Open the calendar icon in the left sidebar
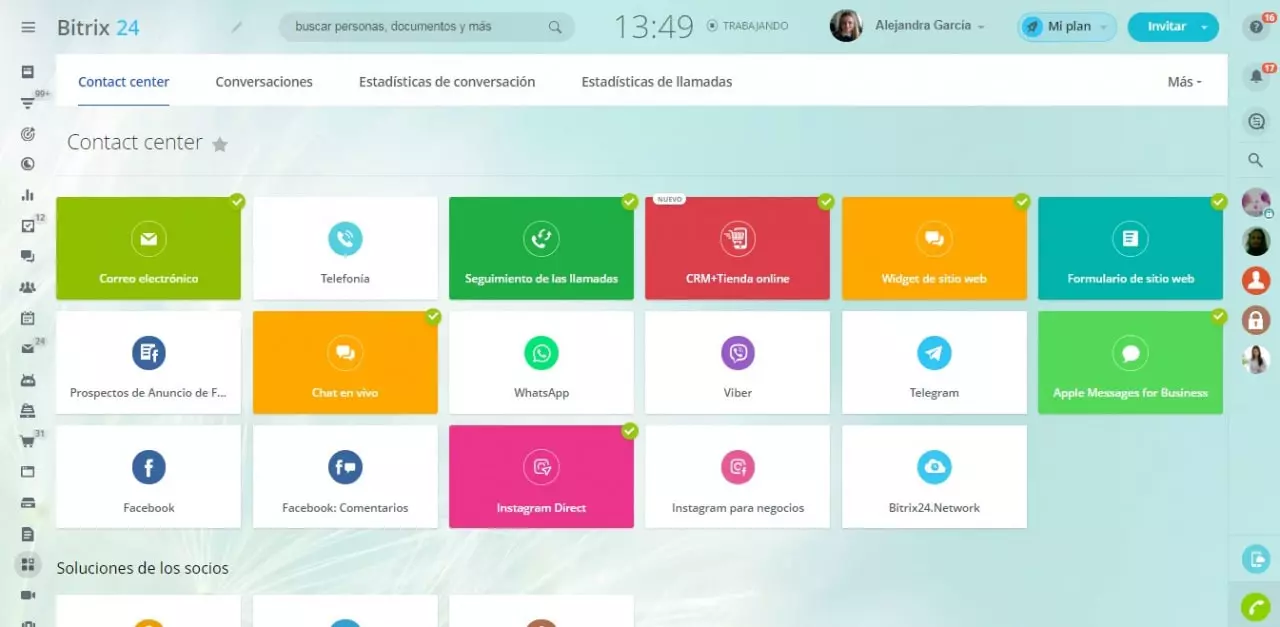Viewport: 1280px width, 627px height. coord(28,318)
